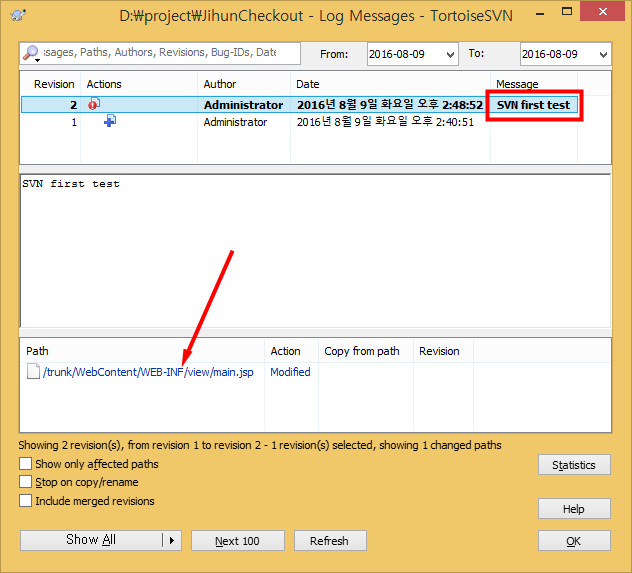The width and height of the screenshot is (632, 573).
Task: Open the To date dropdown
Action: coord(603,54)
